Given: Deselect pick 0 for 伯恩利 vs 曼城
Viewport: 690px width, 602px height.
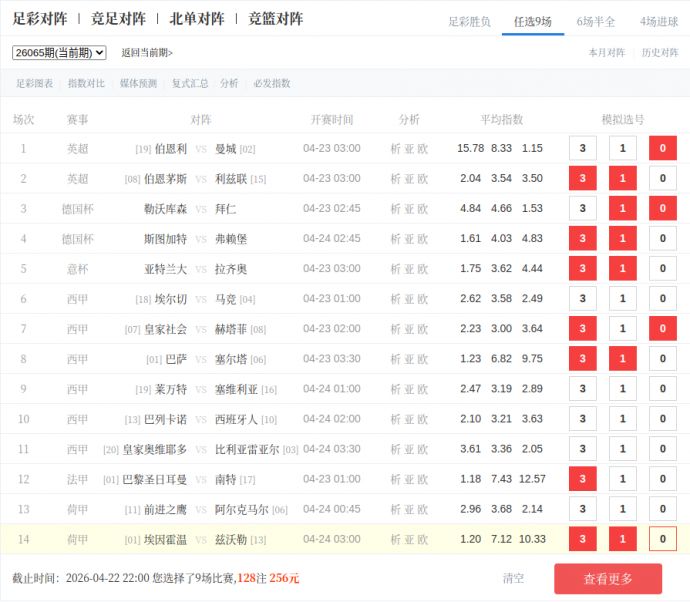Looking at the screenshot, I should pos(662,148).
